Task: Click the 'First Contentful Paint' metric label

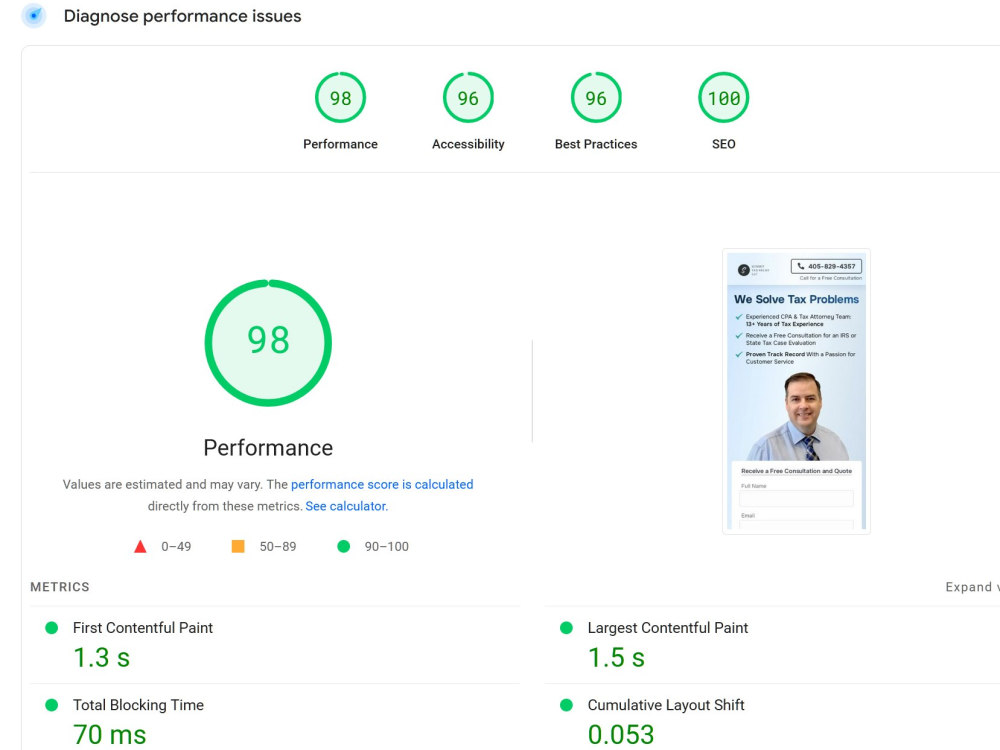Action: (x=143, y=628)
